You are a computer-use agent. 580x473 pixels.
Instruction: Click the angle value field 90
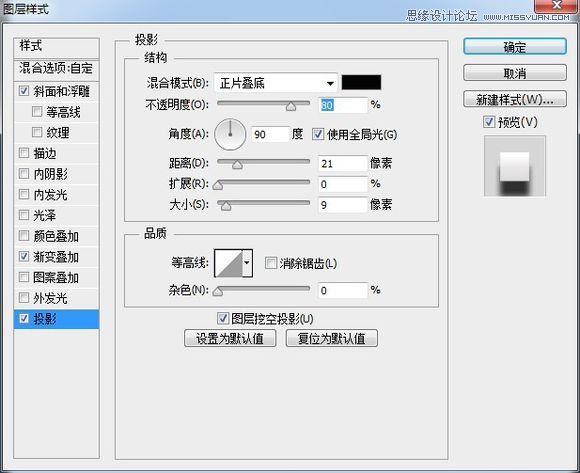pos(270,134)
